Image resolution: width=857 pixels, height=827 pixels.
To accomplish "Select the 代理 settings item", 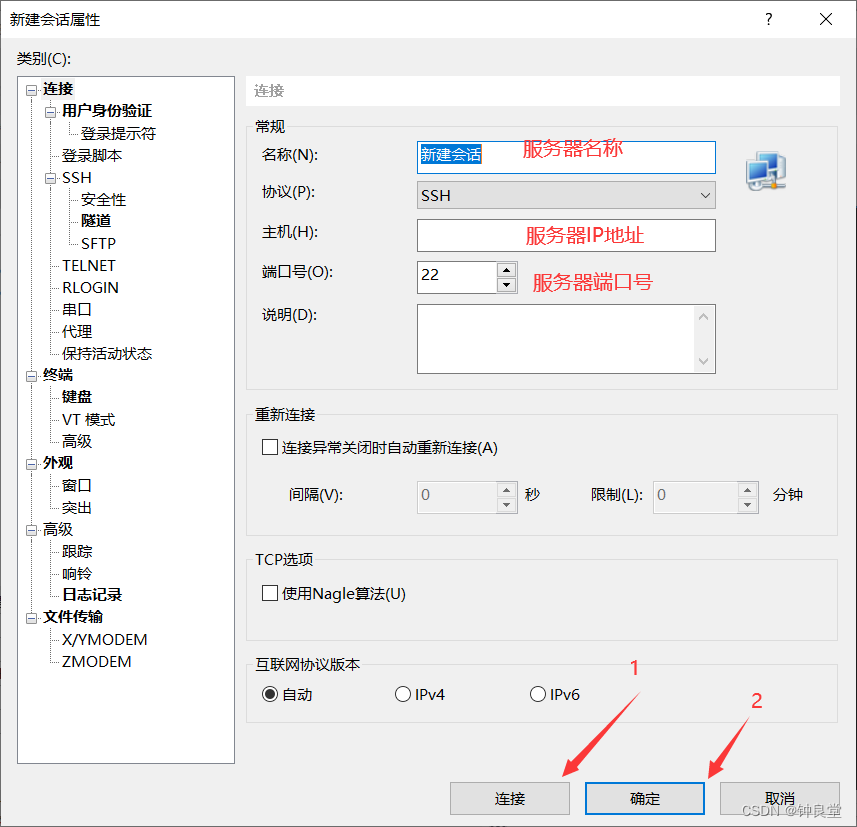I will click(77, 331).
